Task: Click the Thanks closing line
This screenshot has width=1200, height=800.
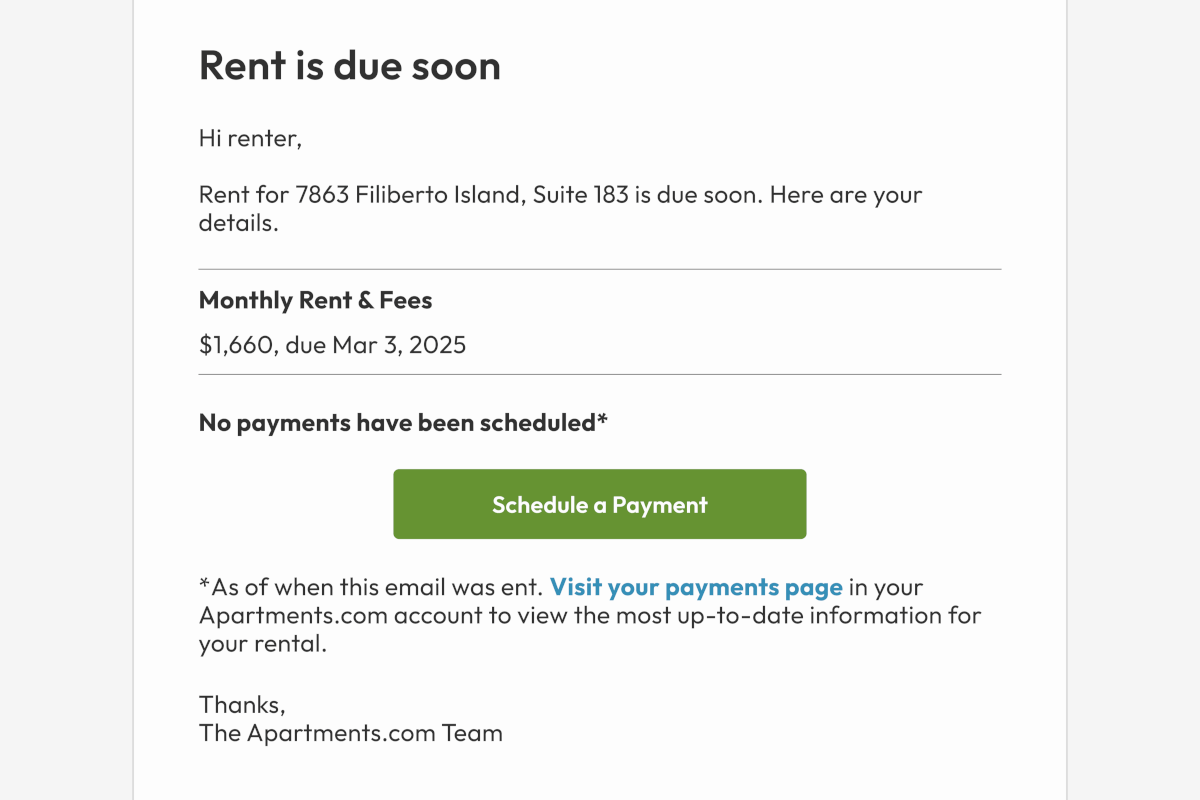Action: point(240,704)
